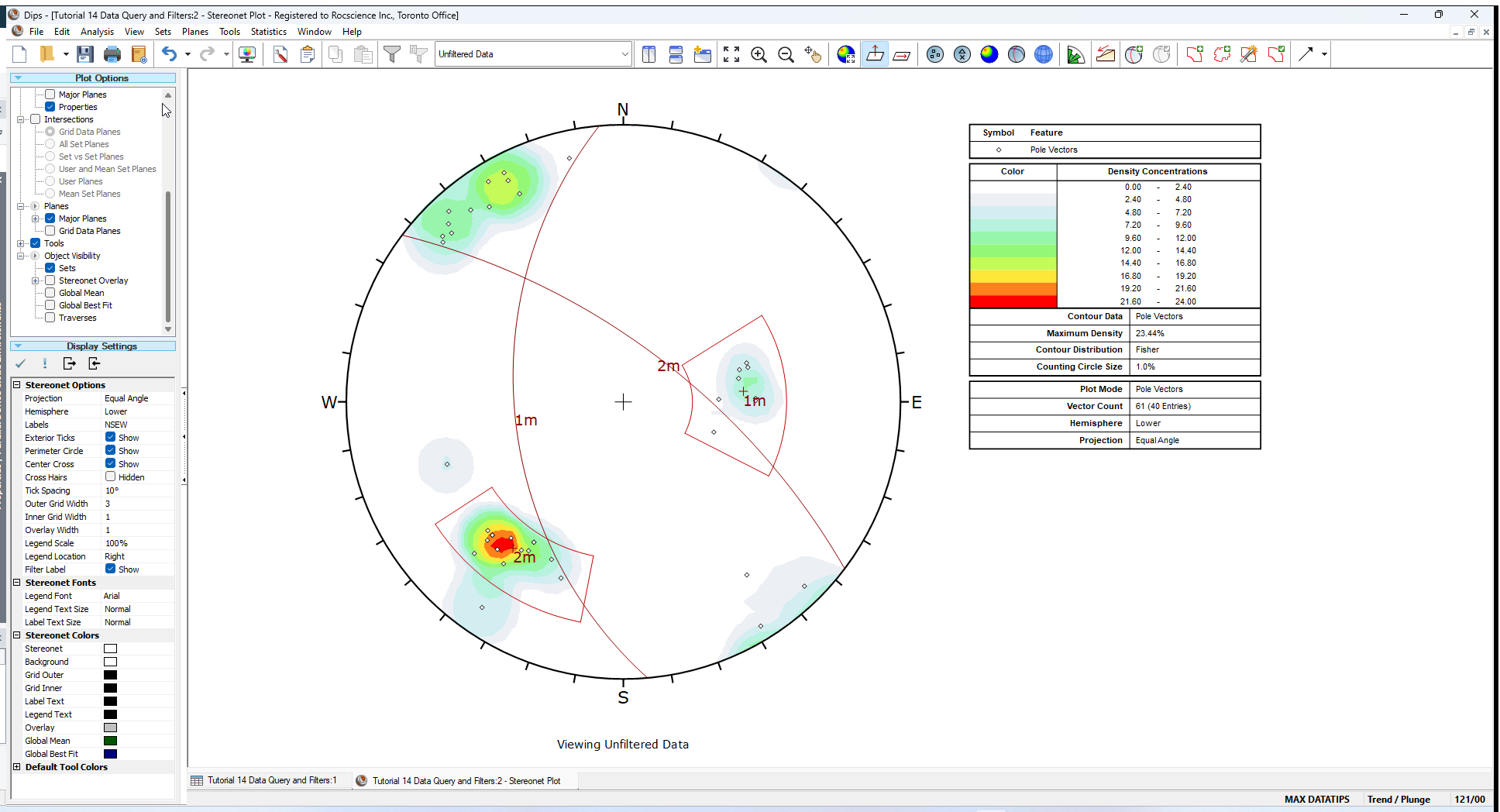Open the 3D Stereosphere view
Screen dimensions: 1500x812
coord(1044,54)
